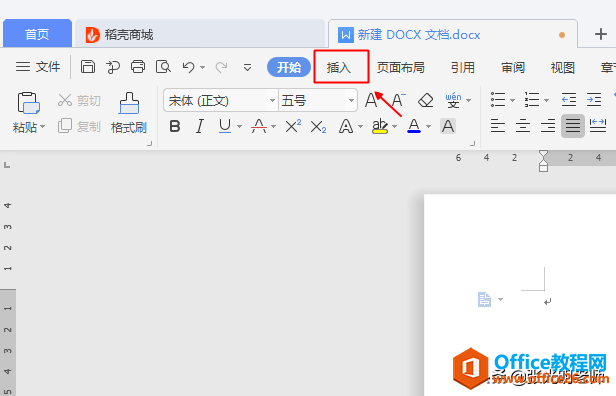Viewport: 616px width, 396px height.
Task: Open the 视图 tab
Action: [x=563, y=68]
